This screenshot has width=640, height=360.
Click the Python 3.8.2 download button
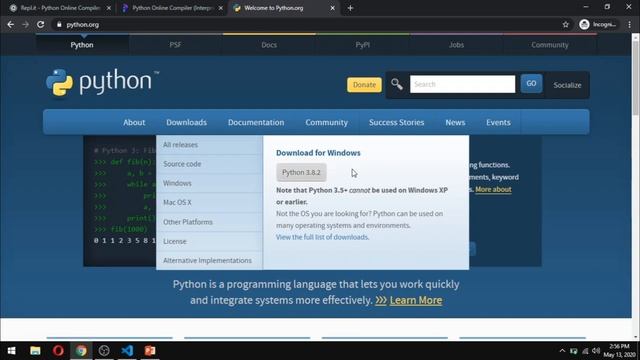point(301,172)
